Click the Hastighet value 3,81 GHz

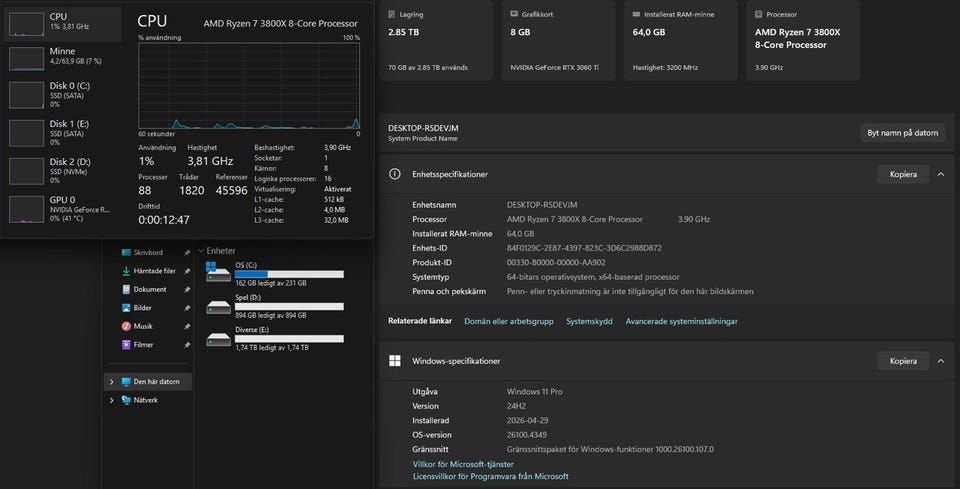(x=210, y=162)
